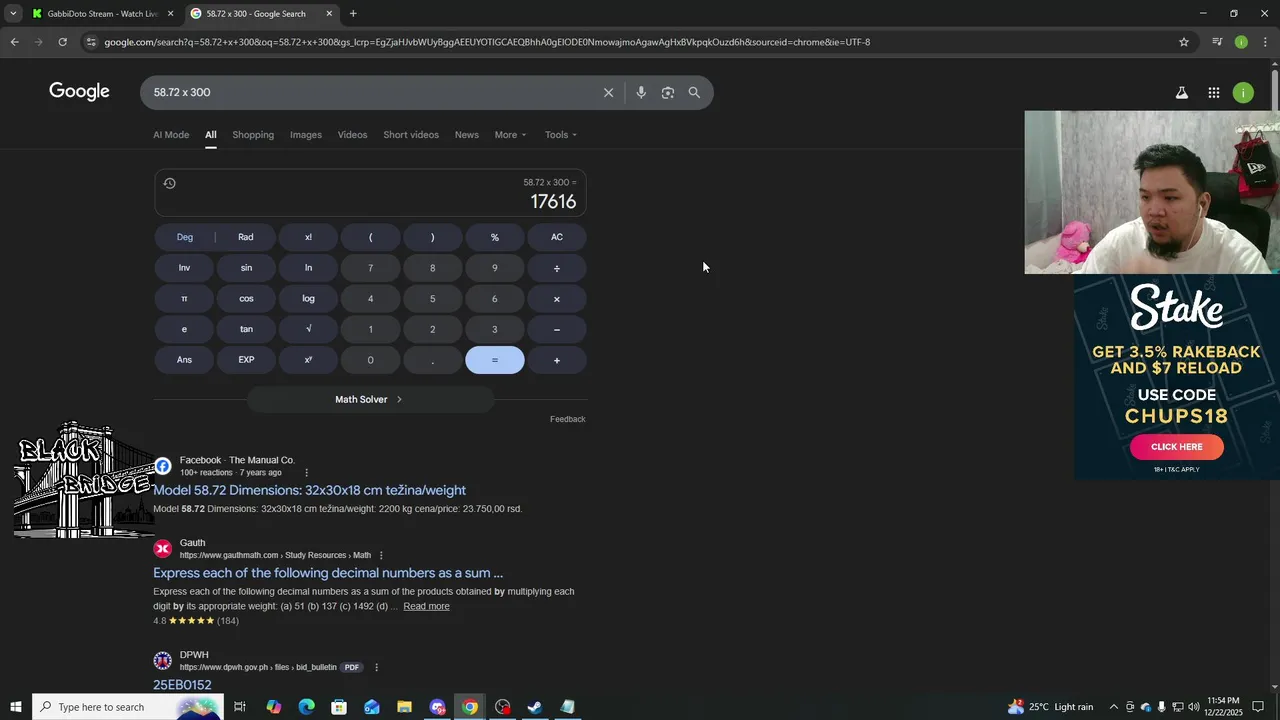Open the 25EB0152 DPWH result
The height and width of the screenshot is (720, 1280).
[x=182, y=685]
